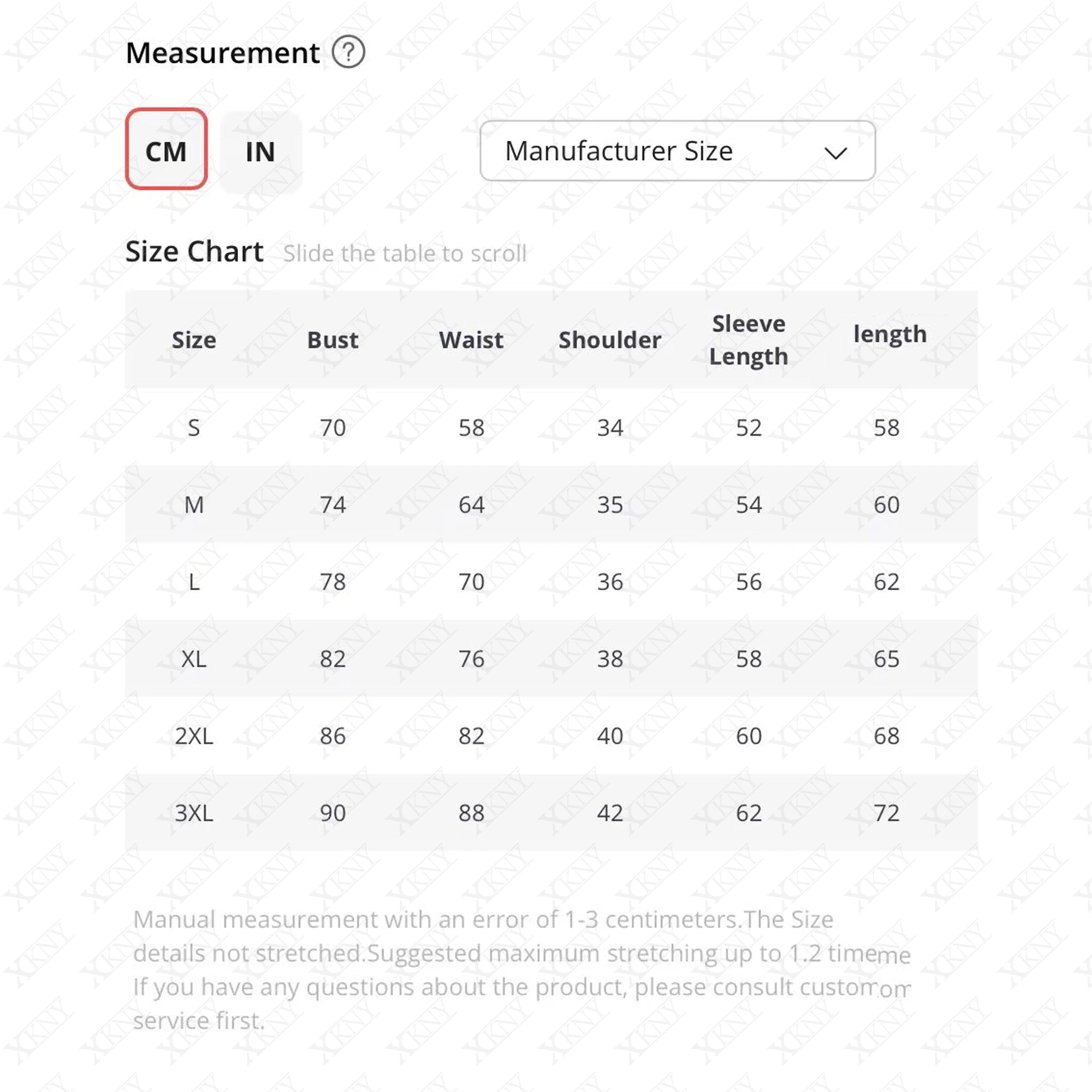Select the CM unit option
This screenshot has width=1092, height=1092.
coord(166,150)
